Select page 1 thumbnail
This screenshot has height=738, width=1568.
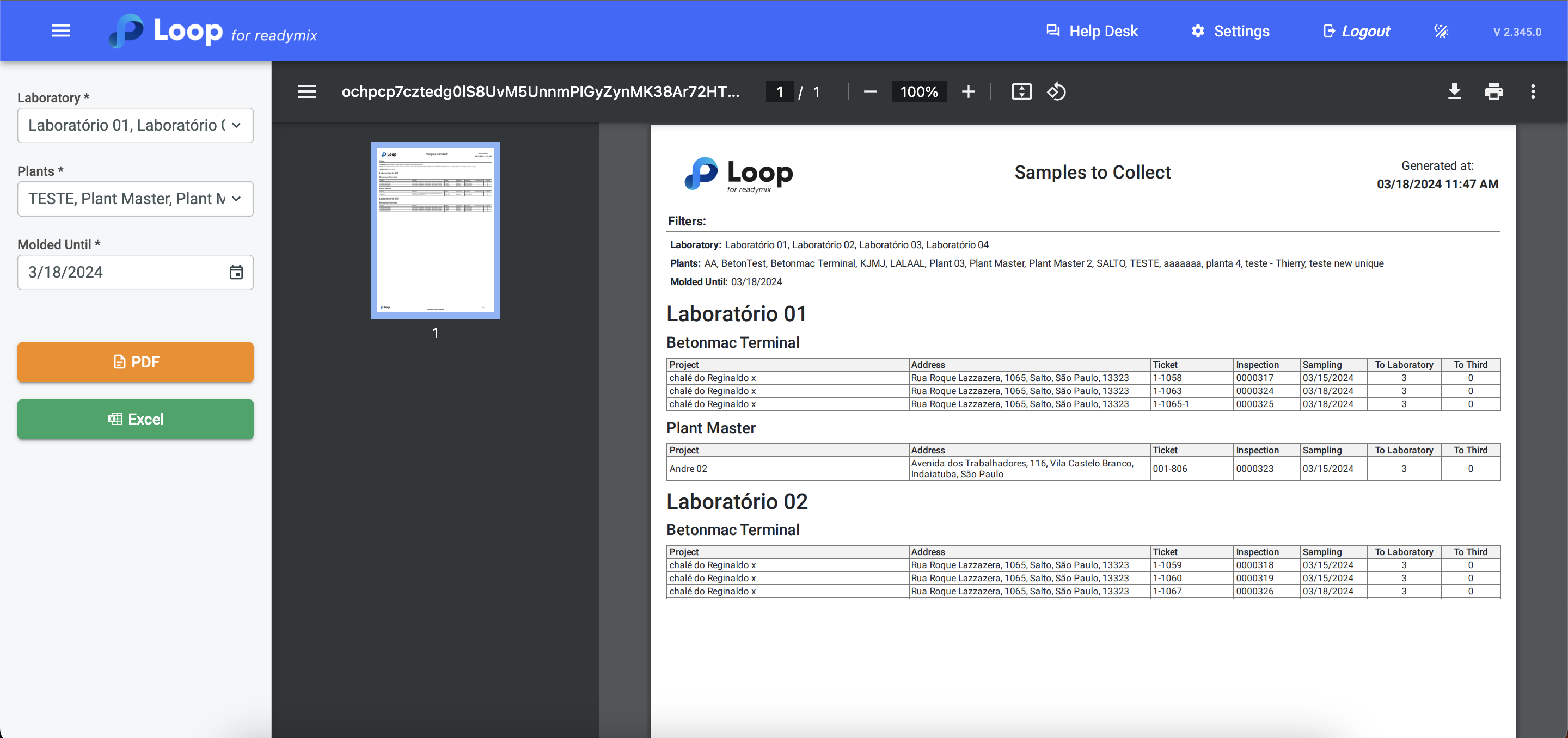tap(435, 230)
